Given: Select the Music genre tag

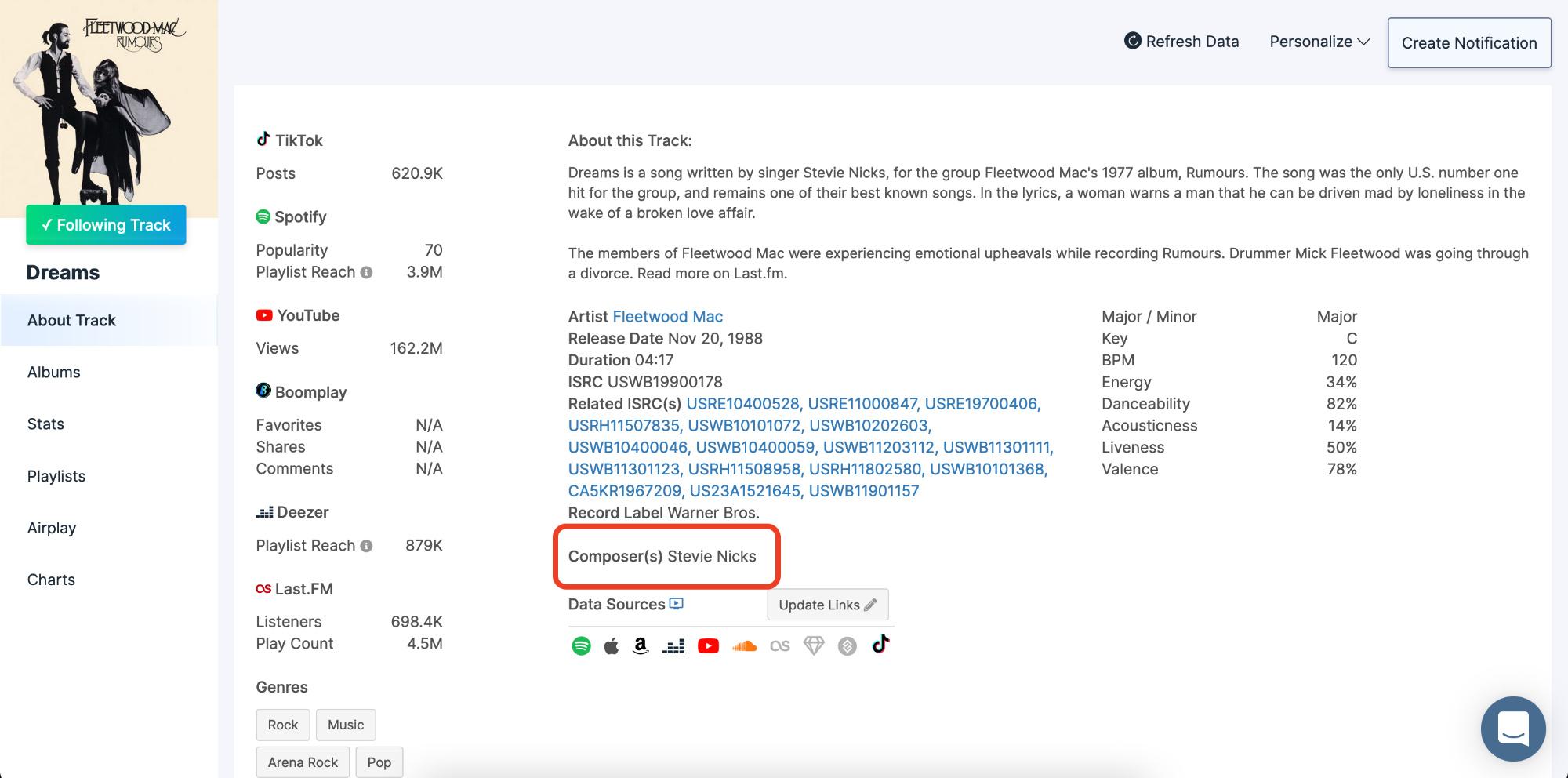Looking at the screenshot, I should (346, 725).
